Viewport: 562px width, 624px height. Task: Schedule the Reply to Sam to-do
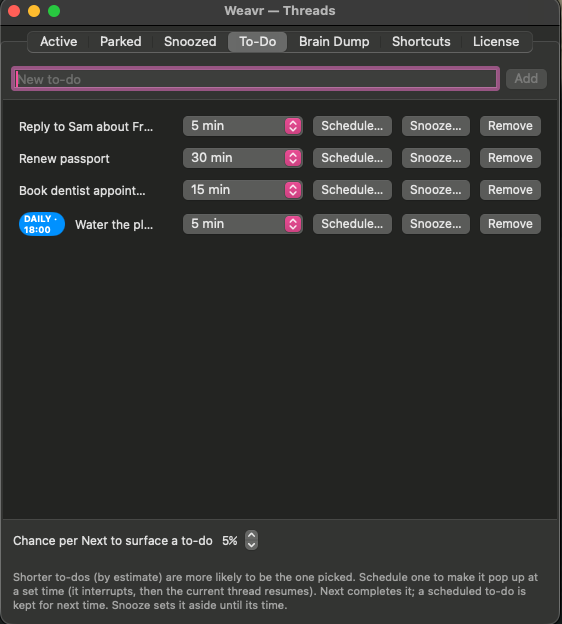click(x=352, y=126)
